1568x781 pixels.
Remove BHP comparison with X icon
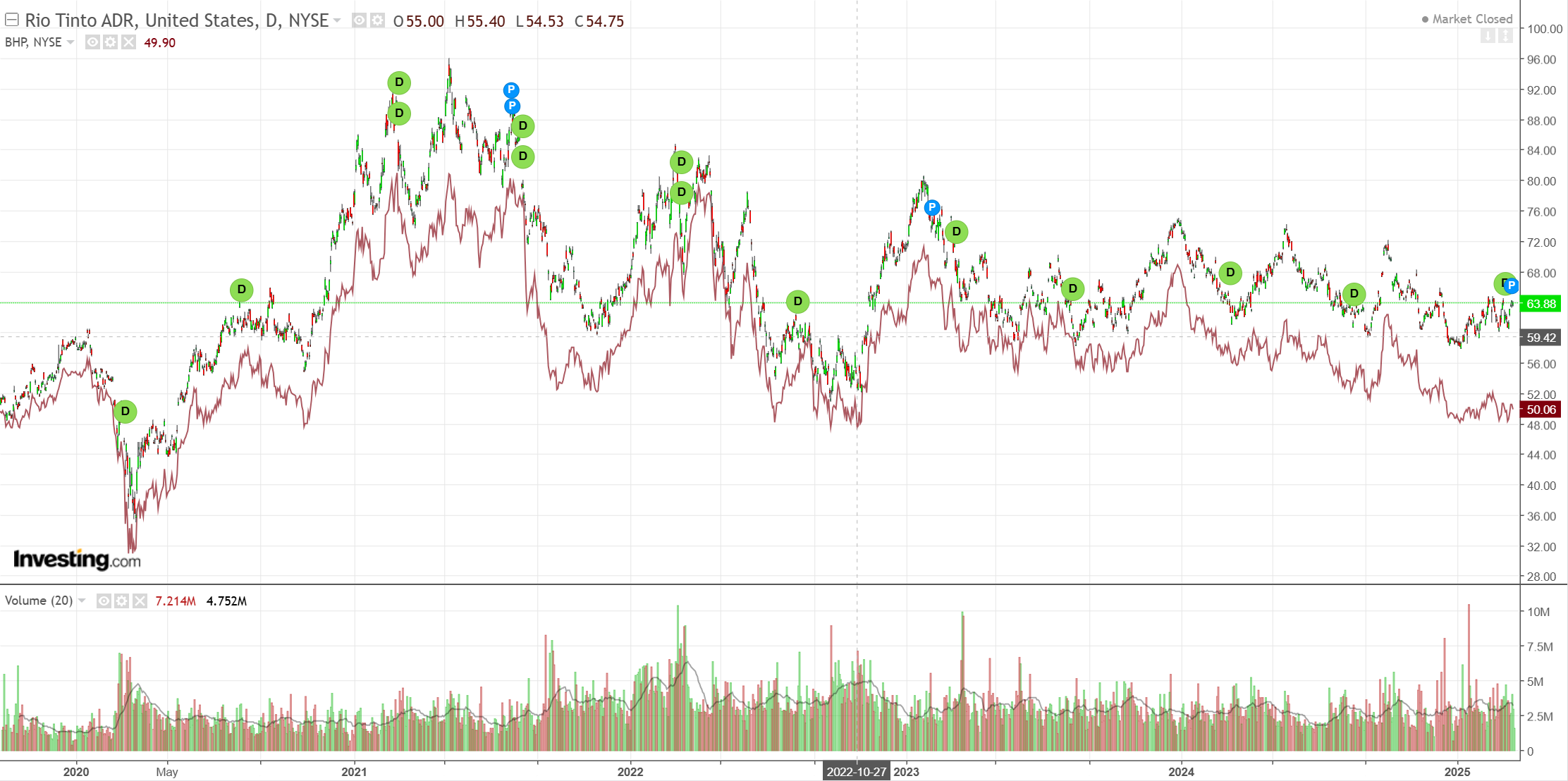(x=128, y=42)
